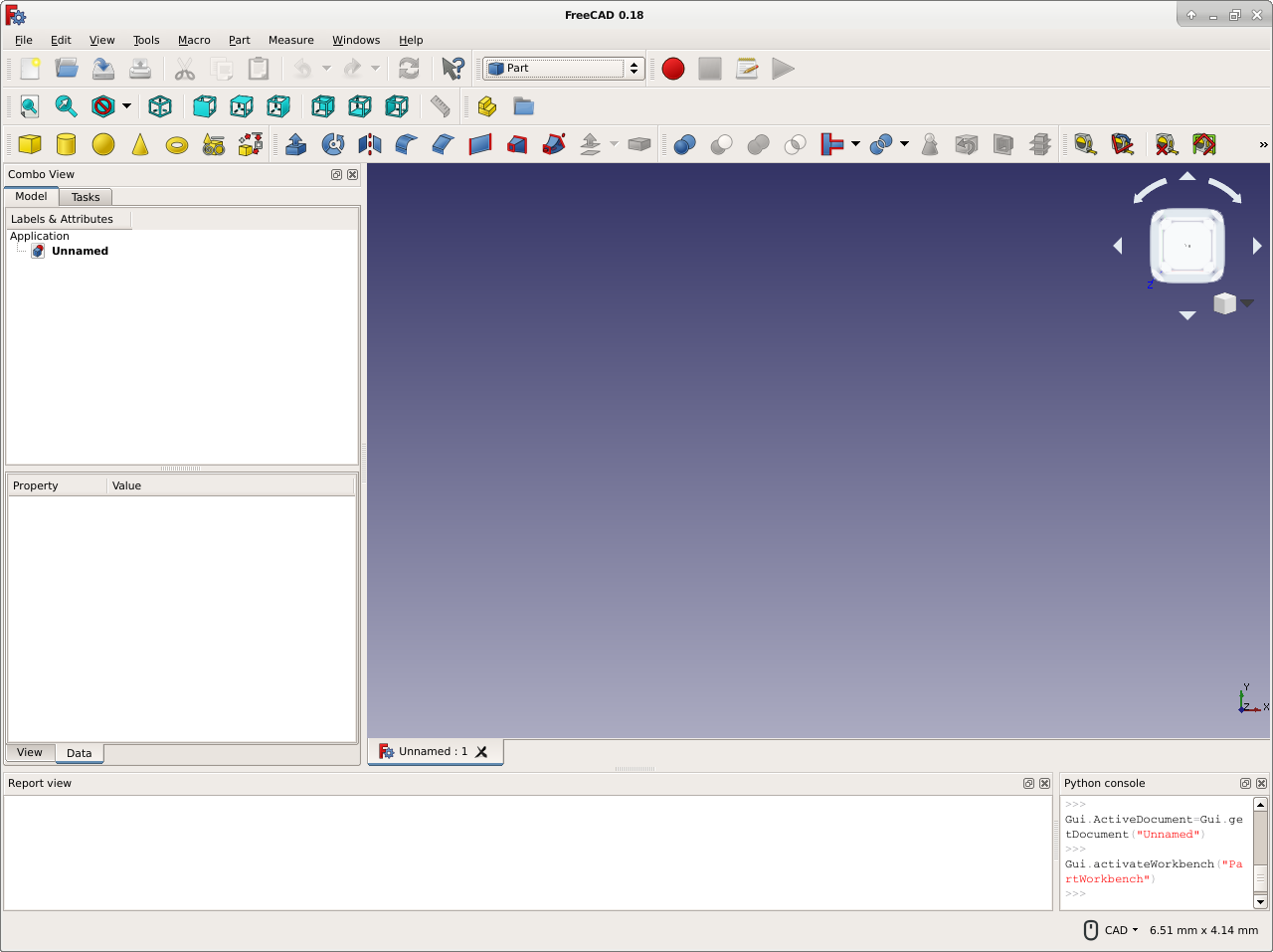Click the Python console scroll down arrow
Image resolution: width=1273 pixels, height=952 pixels.
(x=1260, y=901)
